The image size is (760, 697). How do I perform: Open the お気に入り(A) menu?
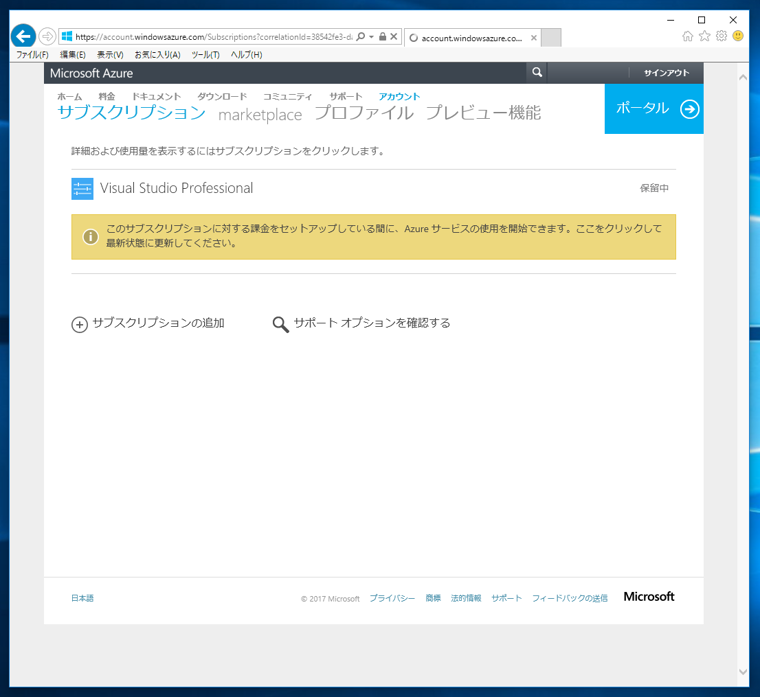[x=158, y=55]
